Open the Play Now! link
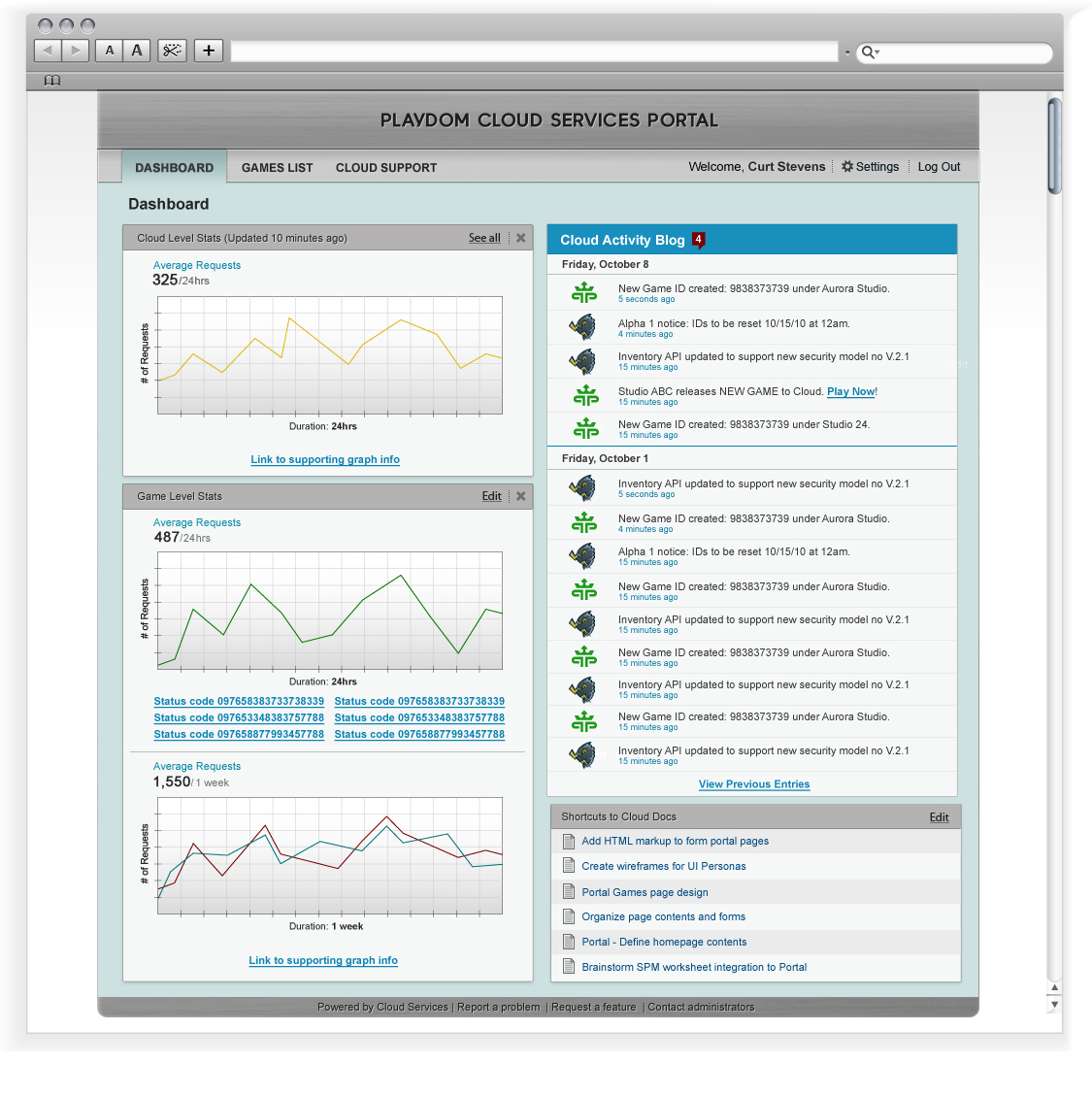Screen dimensions: 1092x1097 coord(851,392)
